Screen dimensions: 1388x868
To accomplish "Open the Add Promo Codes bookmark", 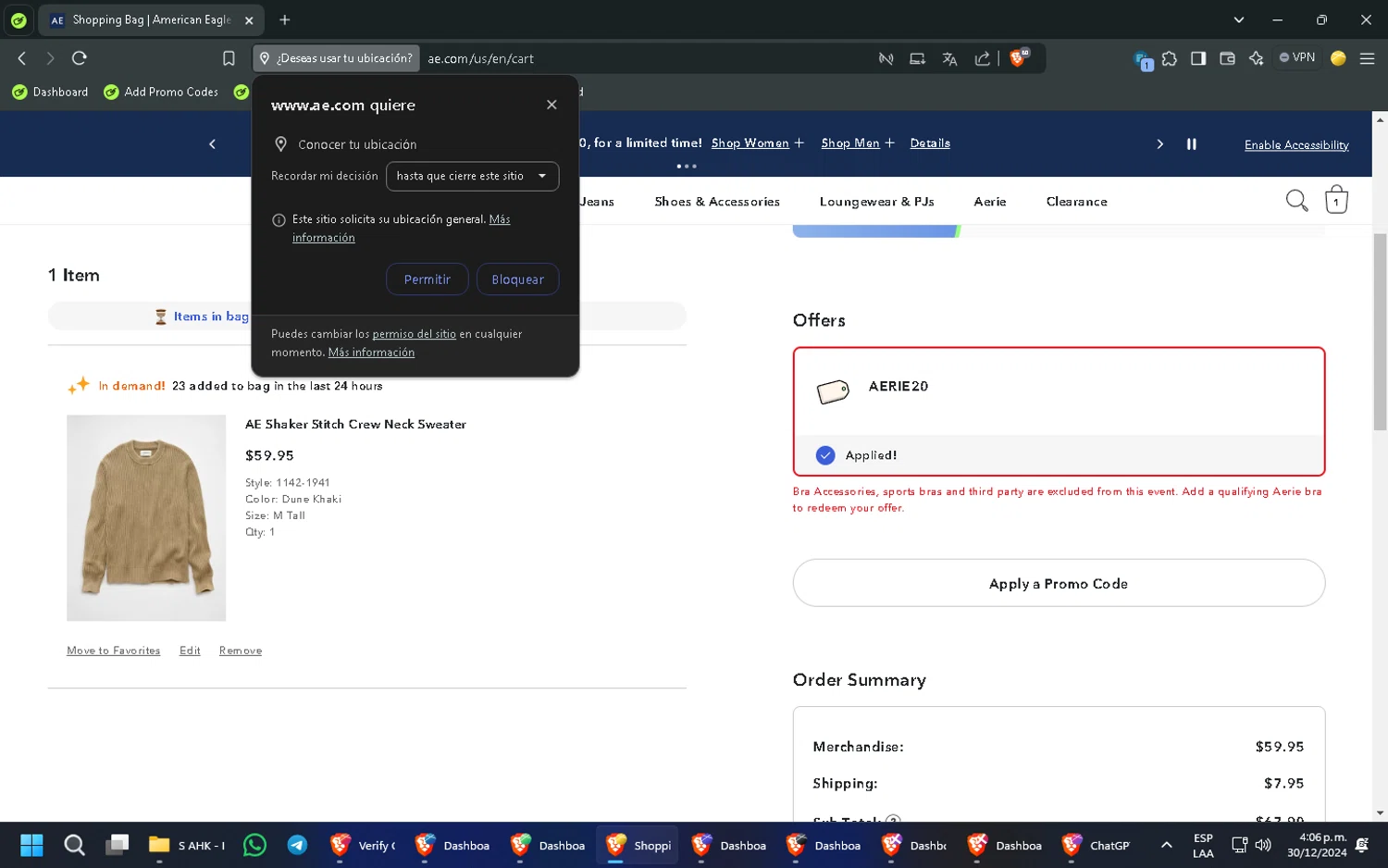I will click(x=161, y=92).
